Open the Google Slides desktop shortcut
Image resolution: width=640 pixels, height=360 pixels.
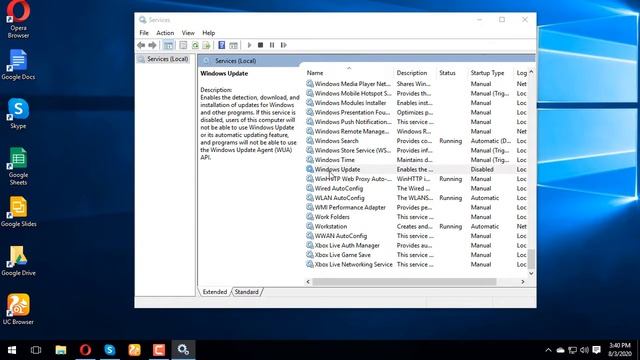pos(18,211)
